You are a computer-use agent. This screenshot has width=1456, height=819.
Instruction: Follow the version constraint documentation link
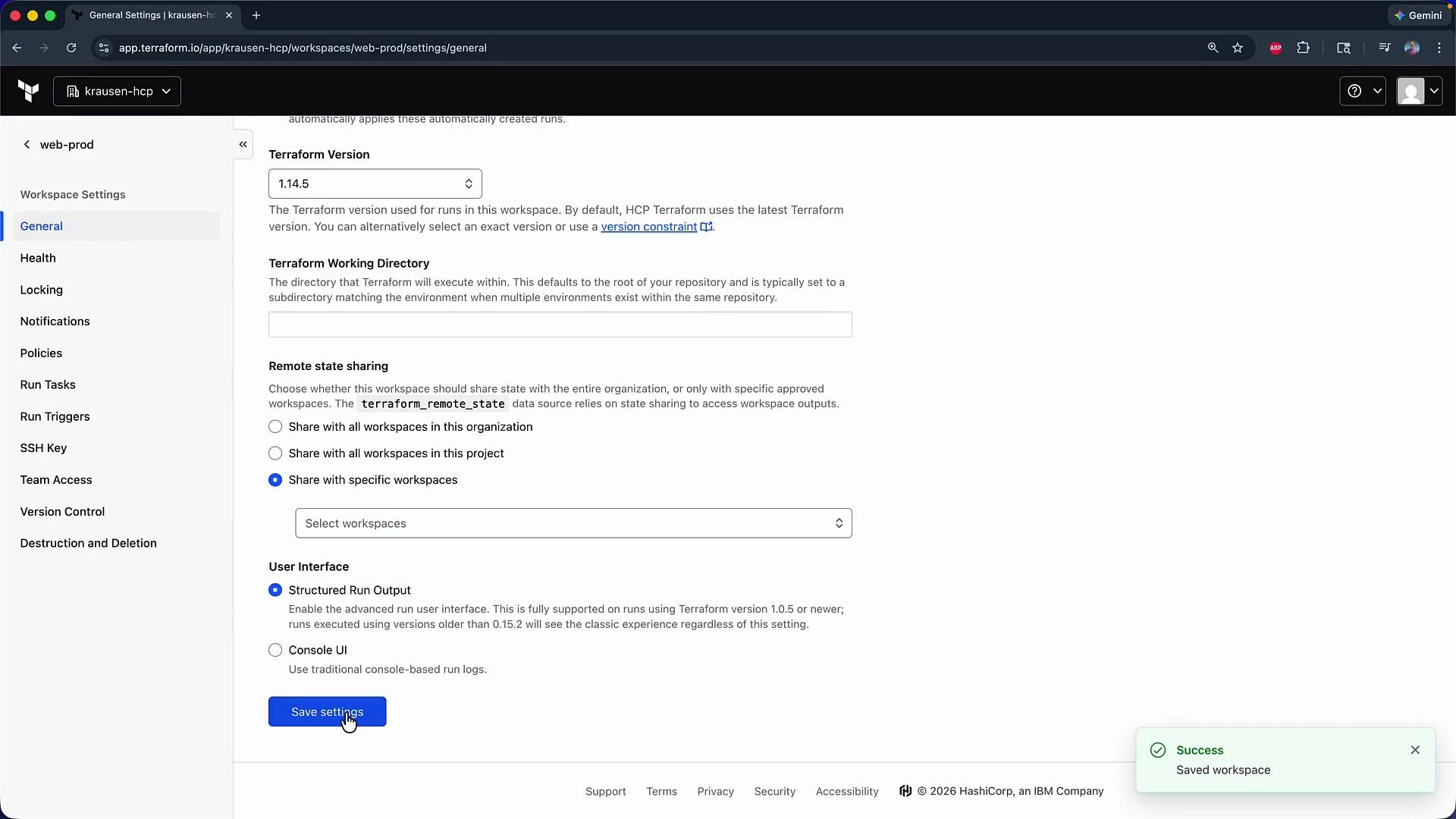[656, 227]
